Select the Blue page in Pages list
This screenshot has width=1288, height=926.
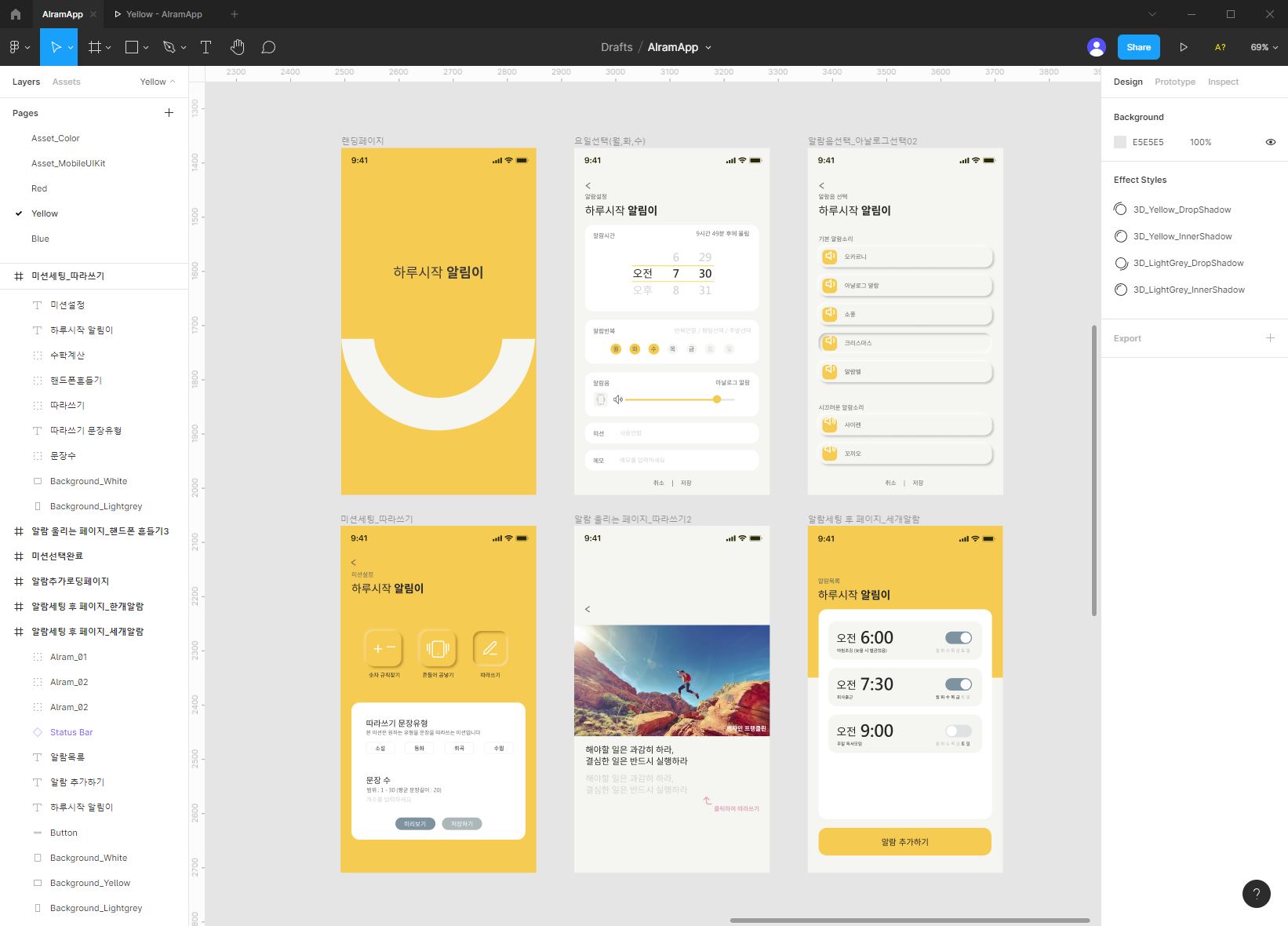click(40, 239)
